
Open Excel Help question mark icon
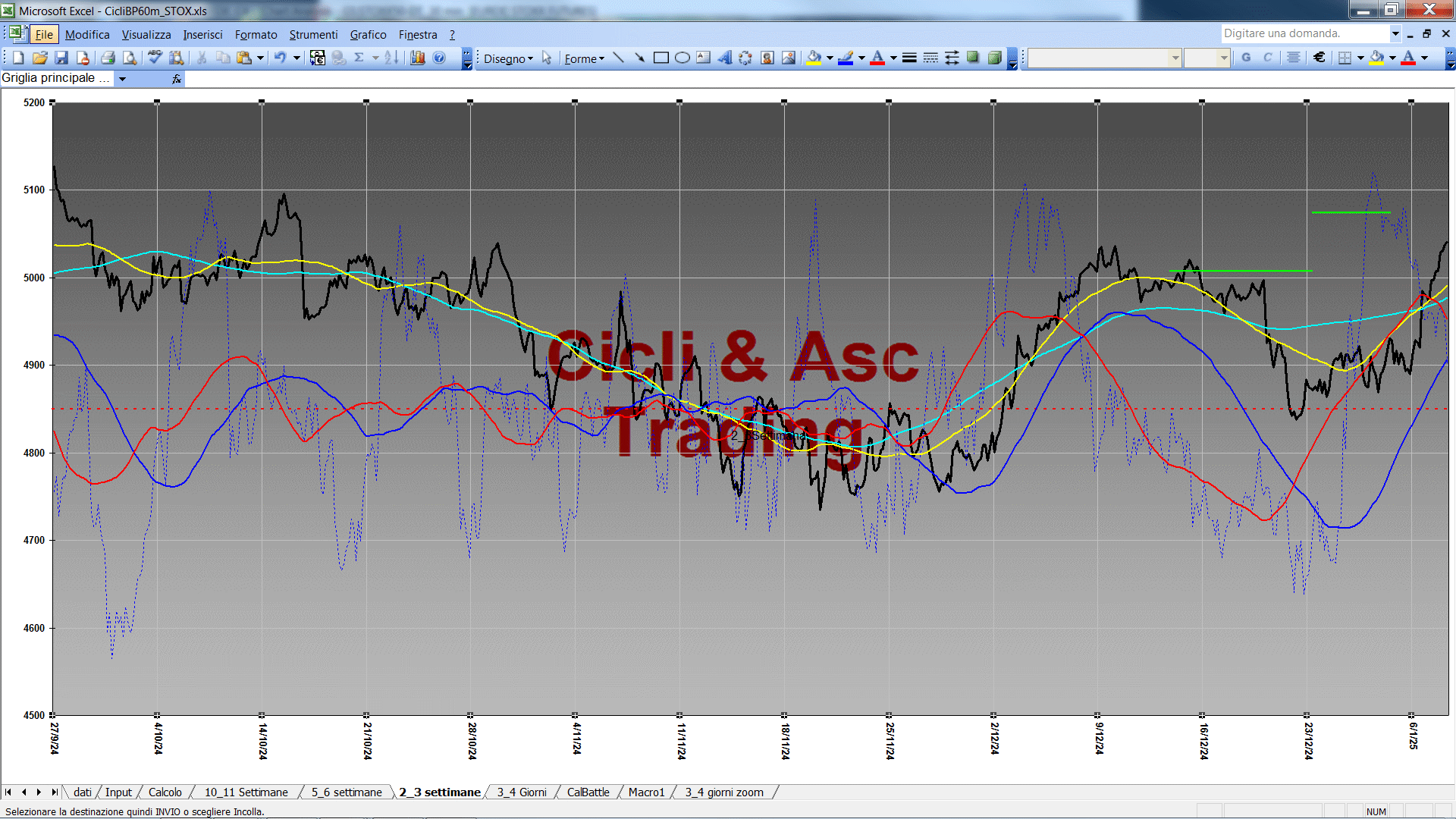click(x=439, y=58)
